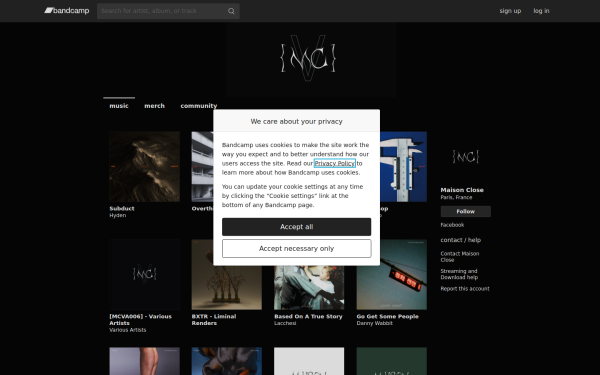This screenshot has height=375, width=600.
Task: Open the Go Get Some People title link
Action: pyautogui.click(x=388, y=316)
